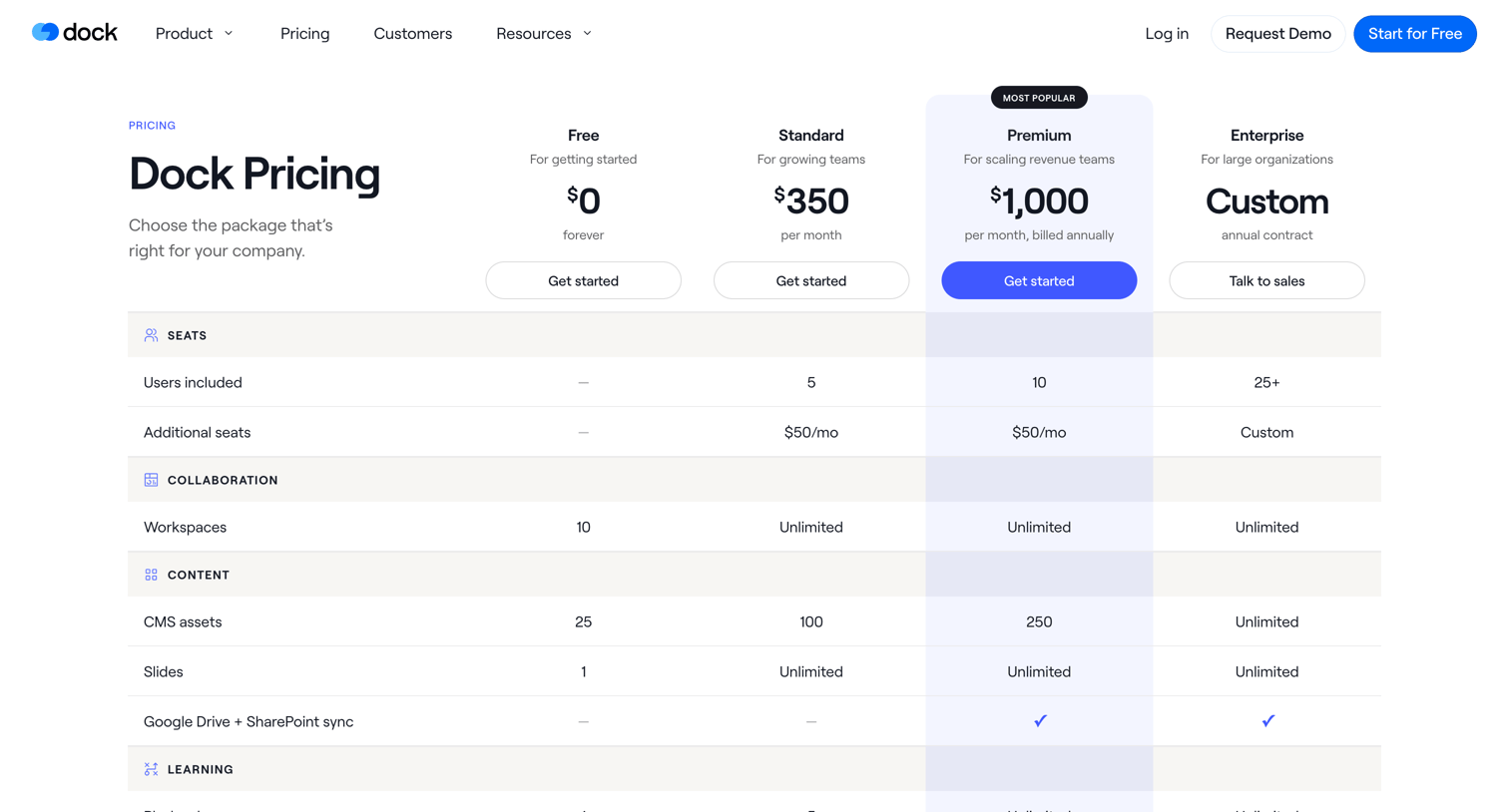Click the Log in link
The height and width of the screenshot is (812, 1509).
coord(1167,34)
